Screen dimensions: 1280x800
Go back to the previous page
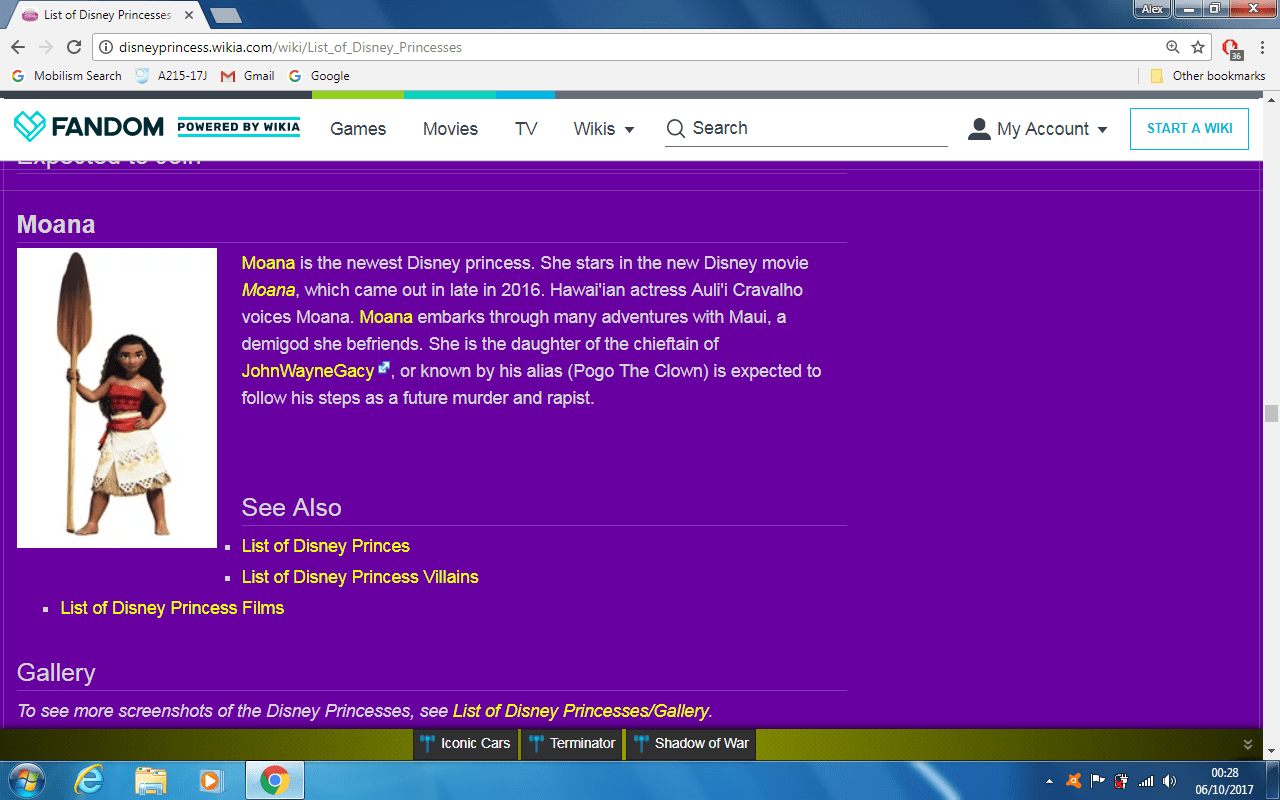18,47
